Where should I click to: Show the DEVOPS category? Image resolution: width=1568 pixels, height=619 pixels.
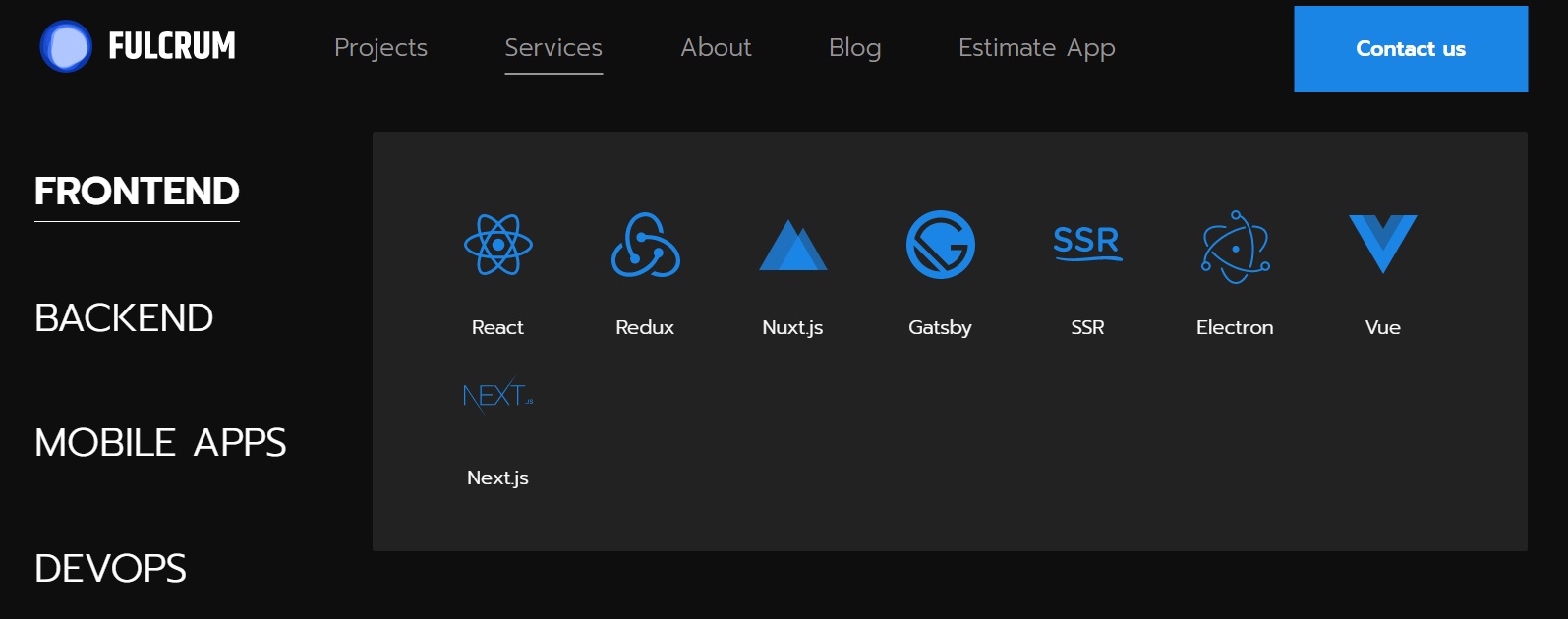tap(110, 568)
